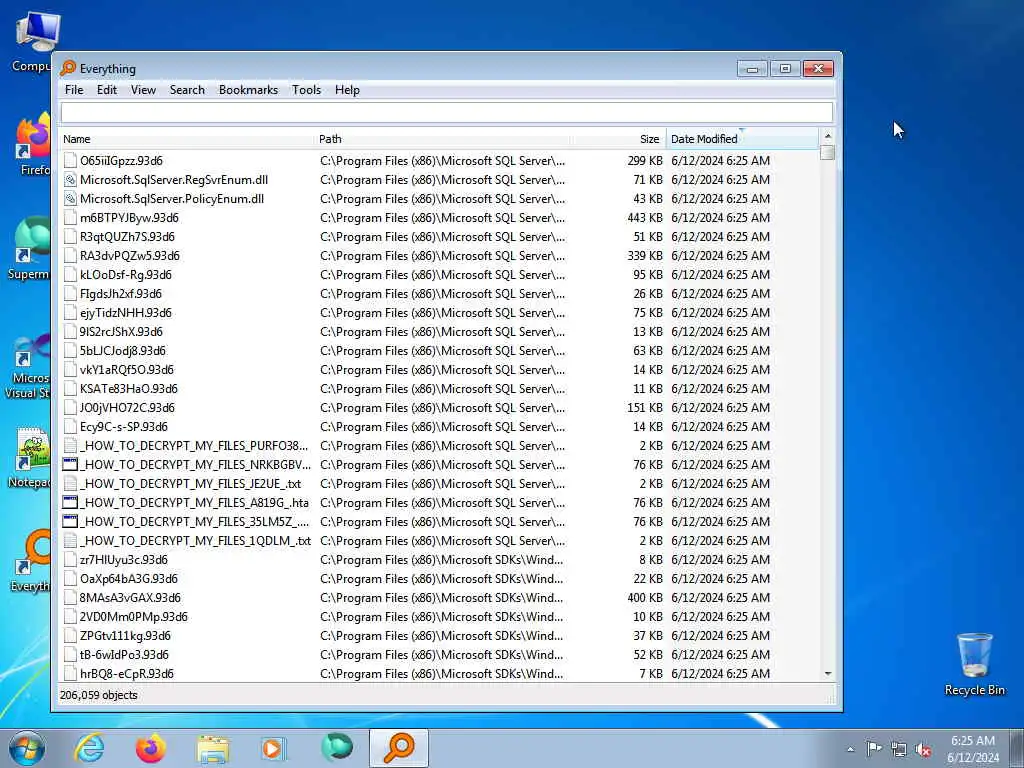Select file KSATe83HaO.93d6
Image resolution: width=1024 pixels, height=768 pixels.
pyautogui.click(x=128, y=389)
